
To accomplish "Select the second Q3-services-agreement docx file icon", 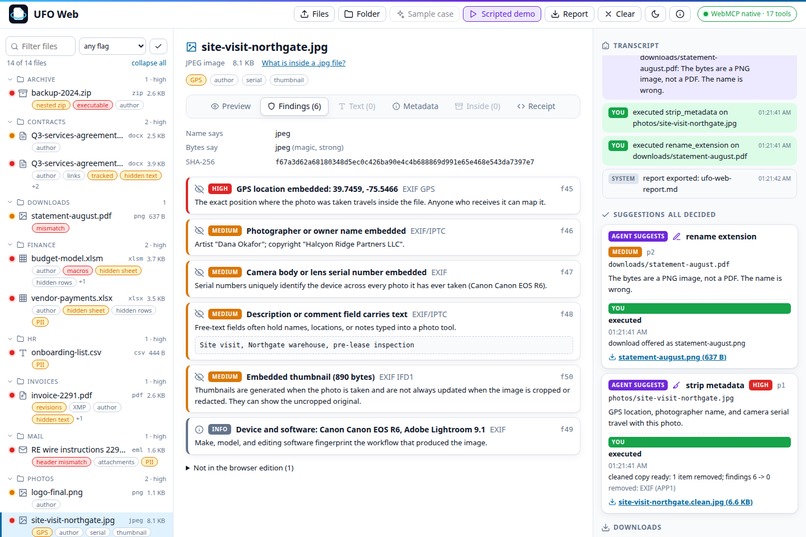I will coord(23,163).
